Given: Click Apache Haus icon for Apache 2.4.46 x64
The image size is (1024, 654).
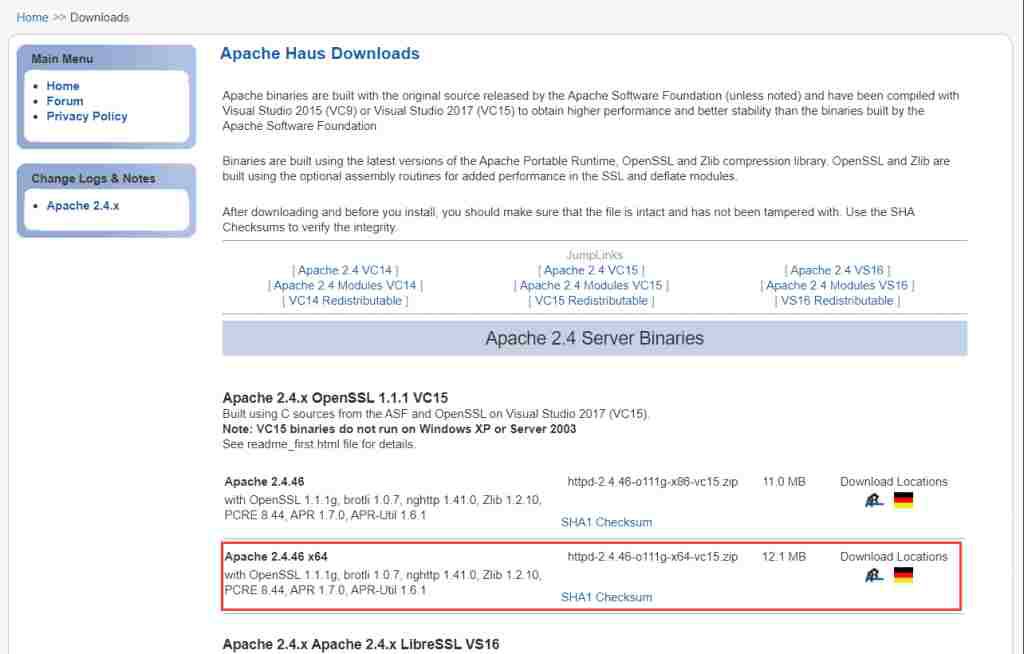Looking at the screenshot, I should (874, 576).
